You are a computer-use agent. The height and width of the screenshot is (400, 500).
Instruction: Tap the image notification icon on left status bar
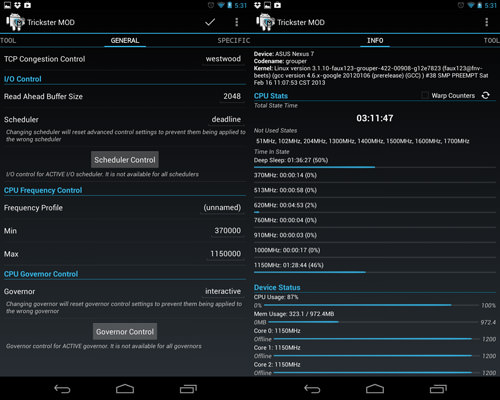coord(7,5)
